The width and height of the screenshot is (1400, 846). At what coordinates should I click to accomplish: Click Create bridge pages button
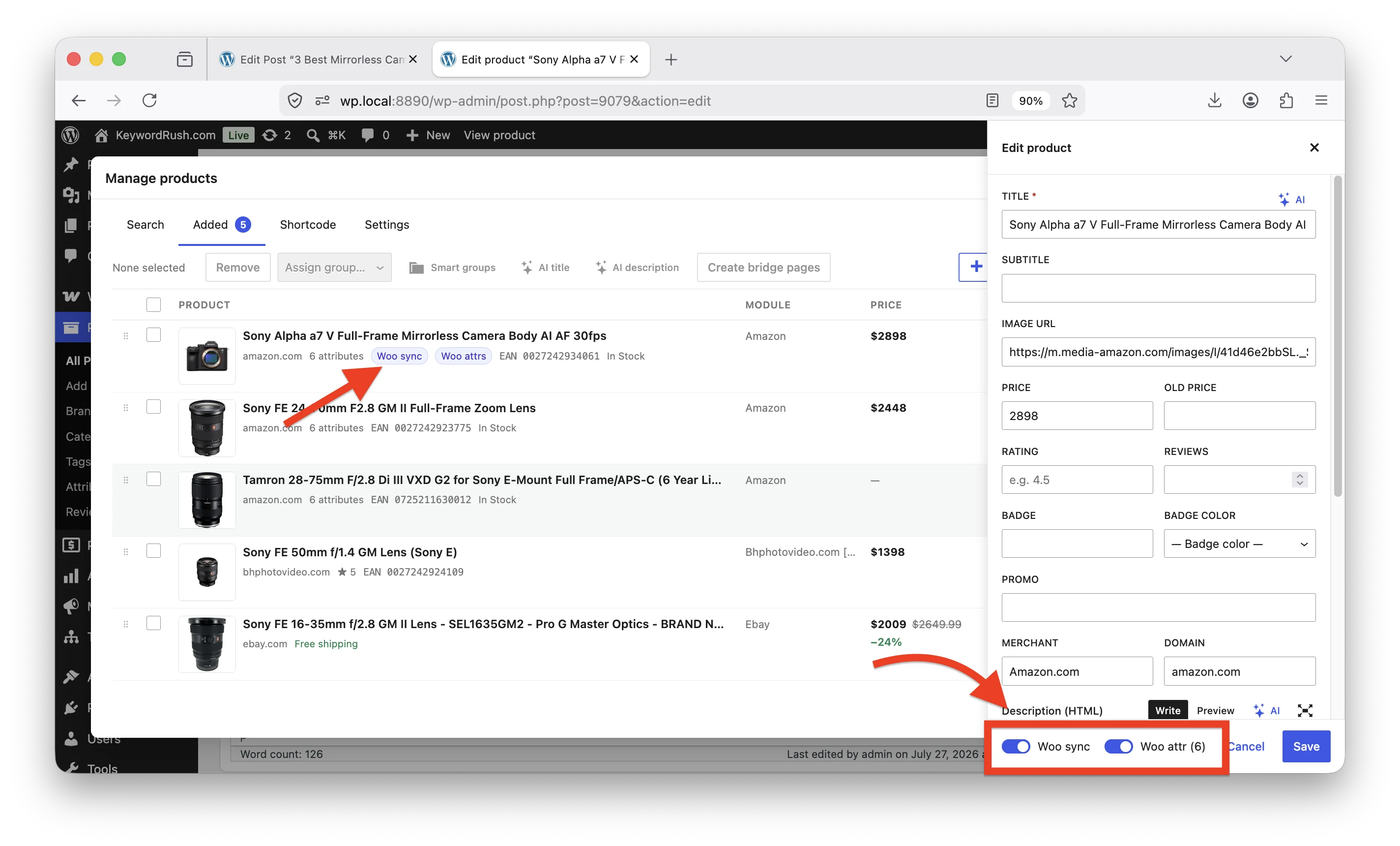tap(763, 267)
